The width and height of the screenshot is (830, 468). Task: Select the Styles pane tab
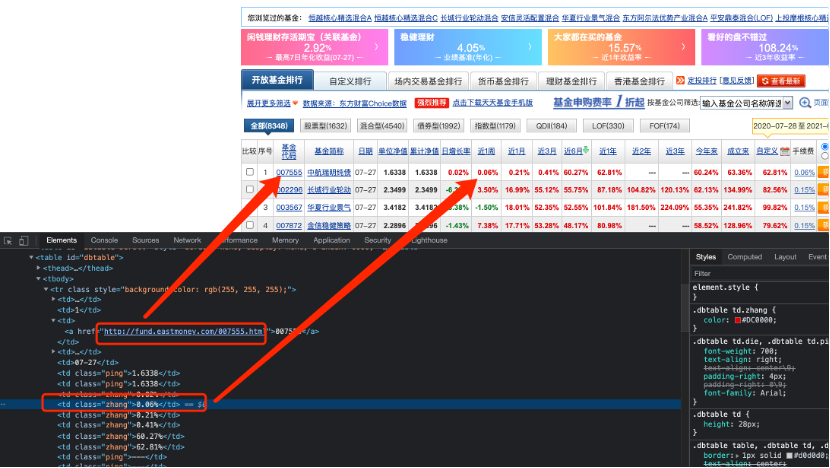coord(706,257)
